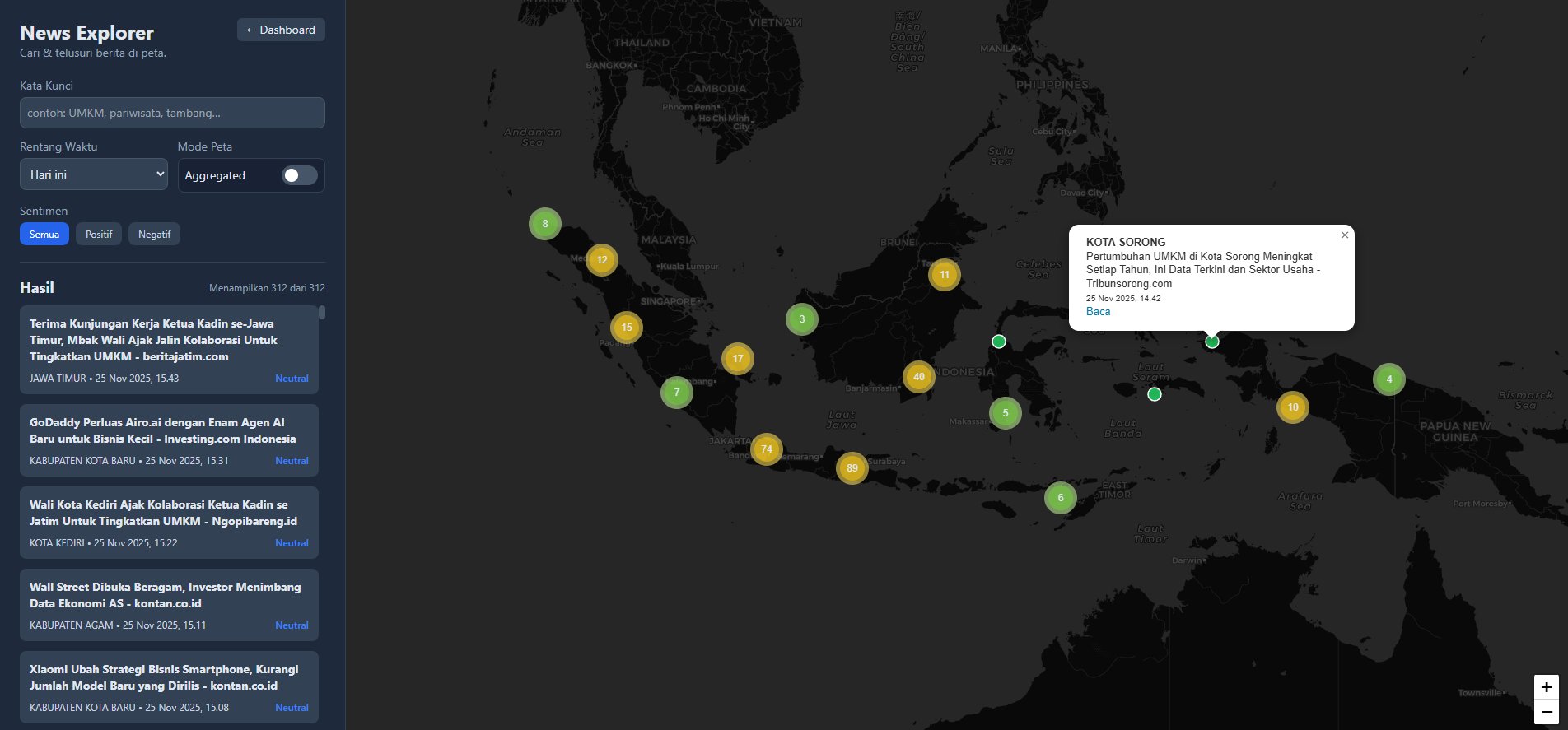Select the Positif sentiment filter

(99, 235)
